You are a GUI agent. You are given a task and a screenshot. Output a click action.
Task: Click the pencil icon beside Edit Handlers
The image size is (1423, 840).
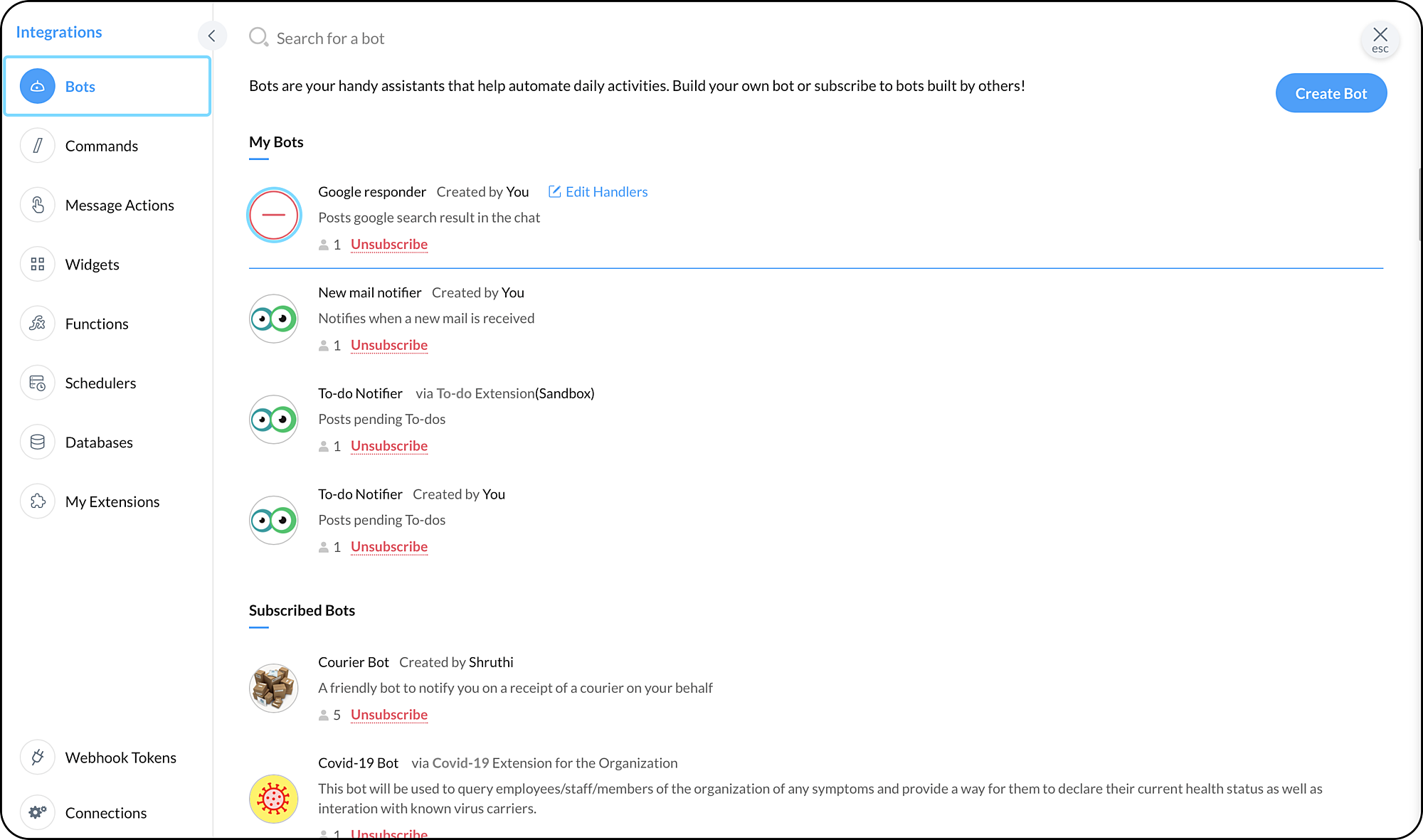[555, 191]
